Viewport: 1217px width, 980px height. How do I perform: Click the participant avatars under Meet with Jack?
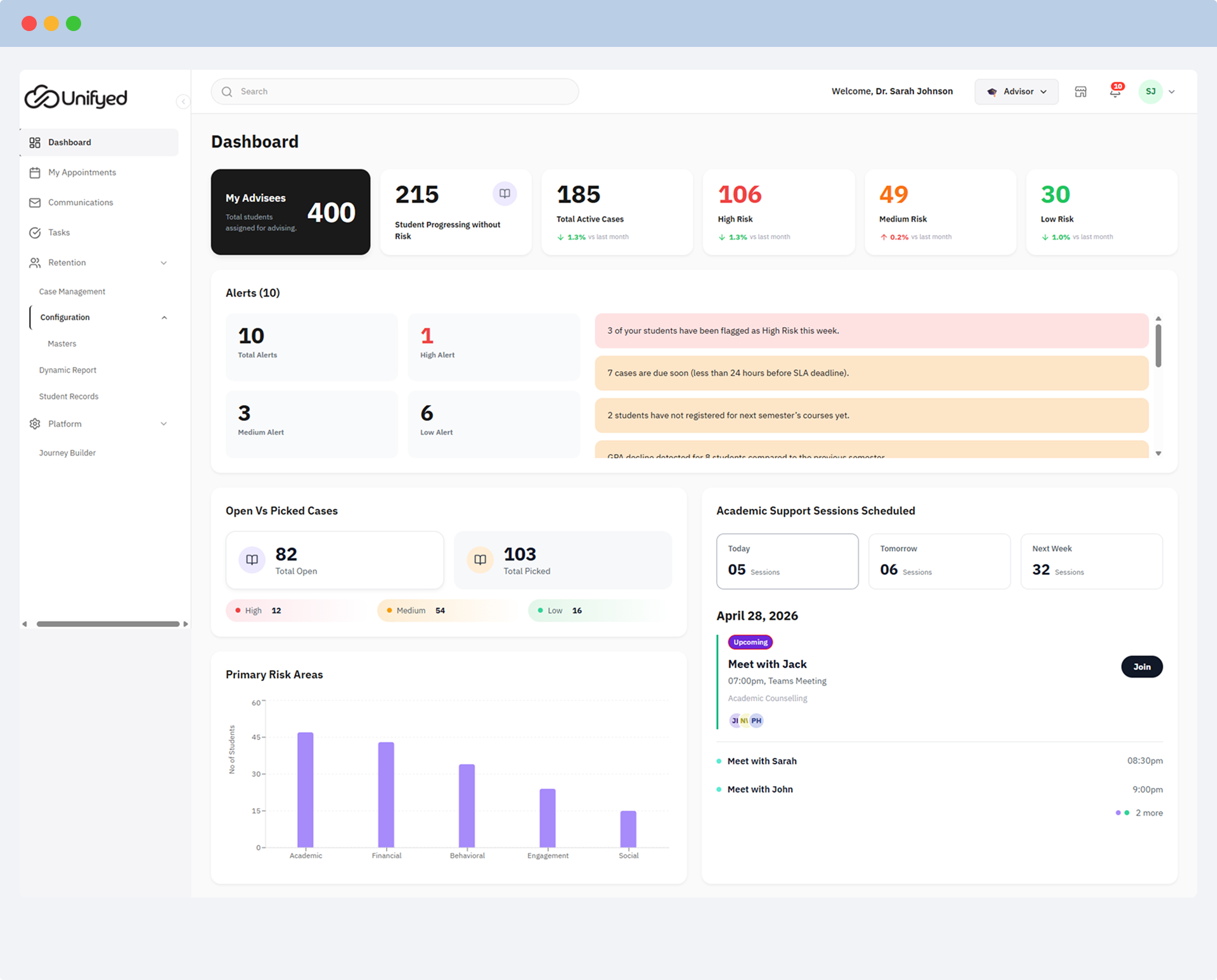[x=746, y=721]
